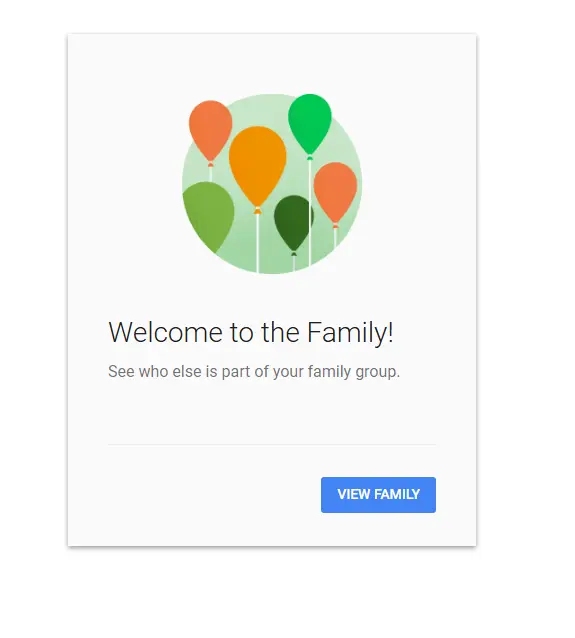Click the VIEW FAMILY button
The width and height of the screenshot is (575, 638).
click(378, 495)
